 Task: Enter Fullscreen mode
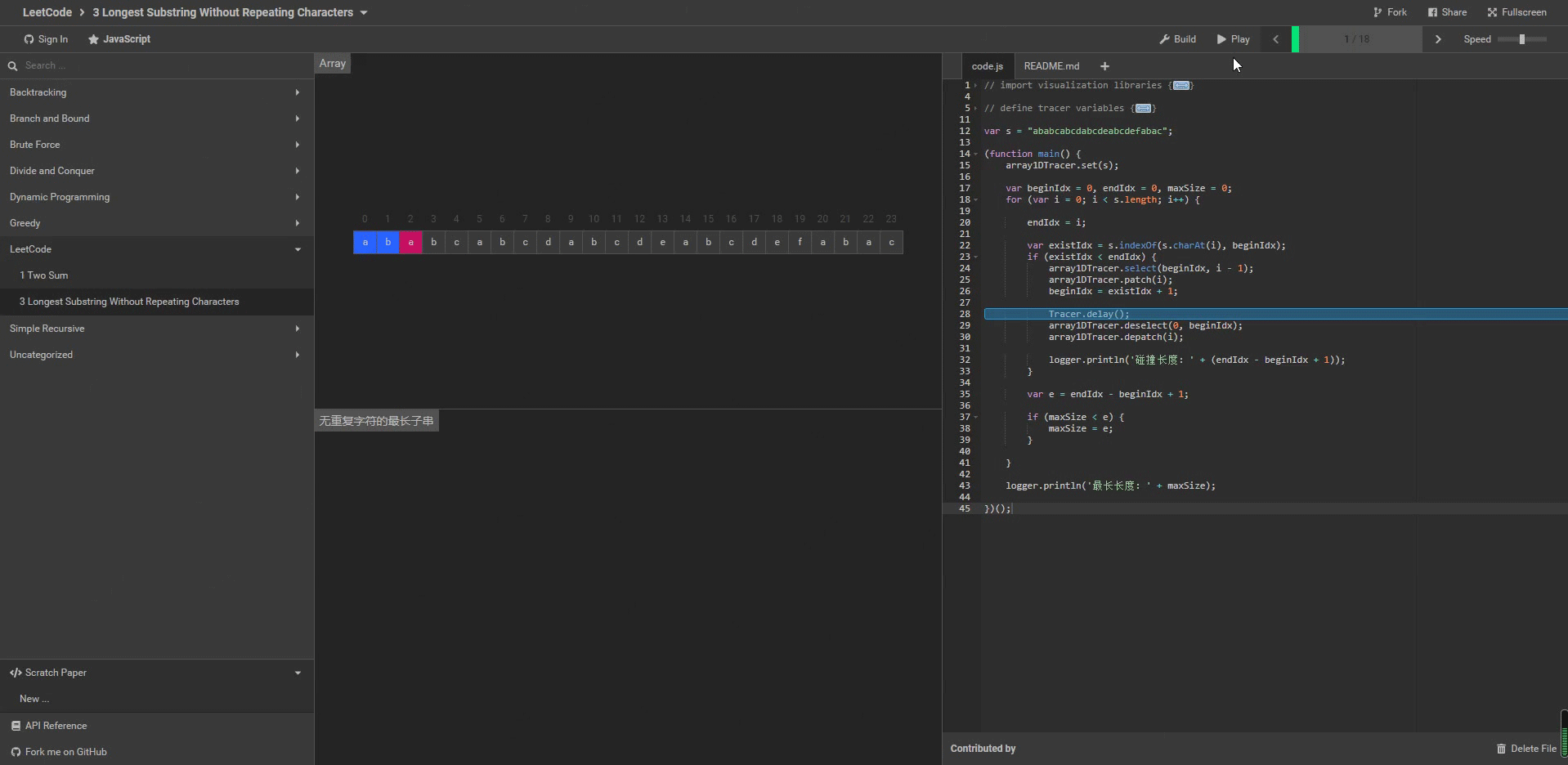click(1516, 12)
